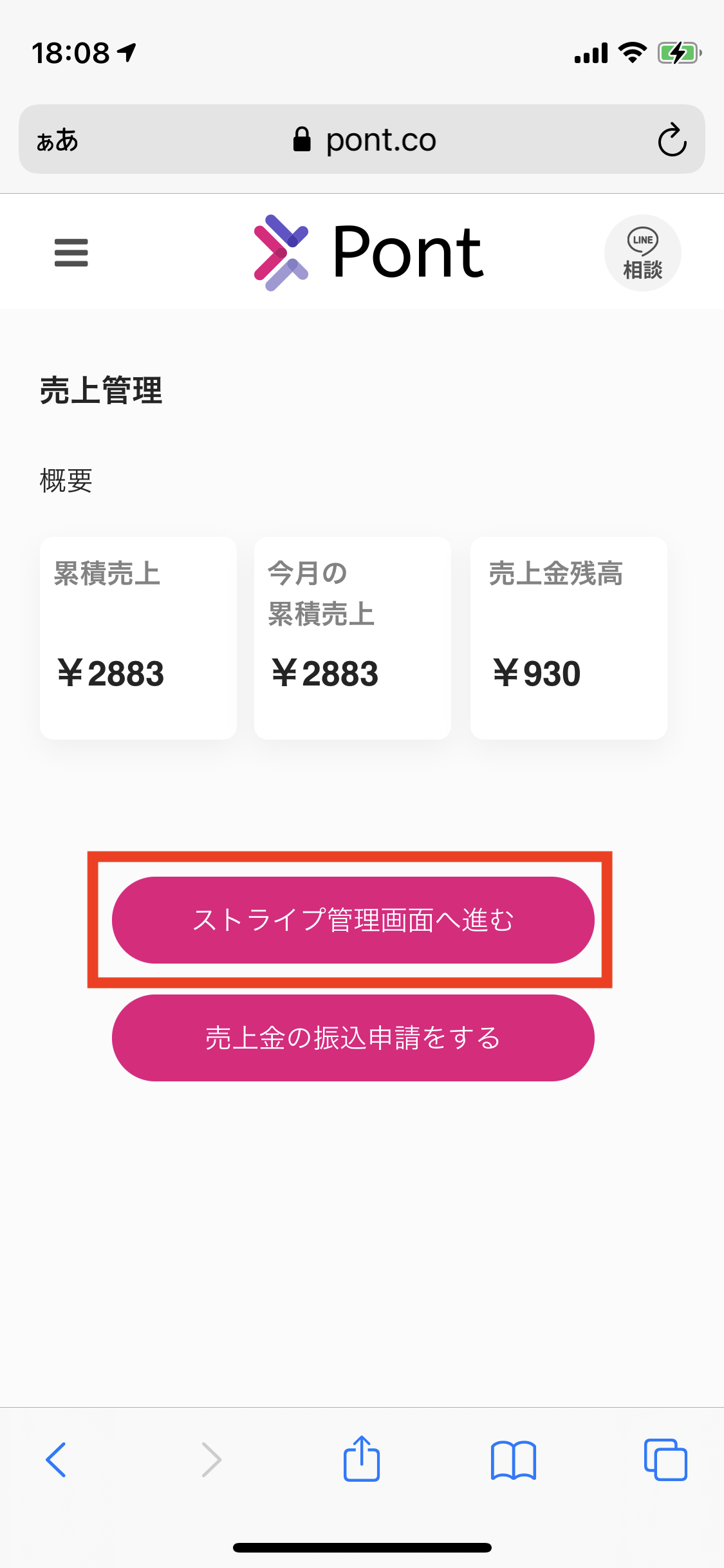Tap the LINE 相談 consultation icon

(x=642, y=253)
